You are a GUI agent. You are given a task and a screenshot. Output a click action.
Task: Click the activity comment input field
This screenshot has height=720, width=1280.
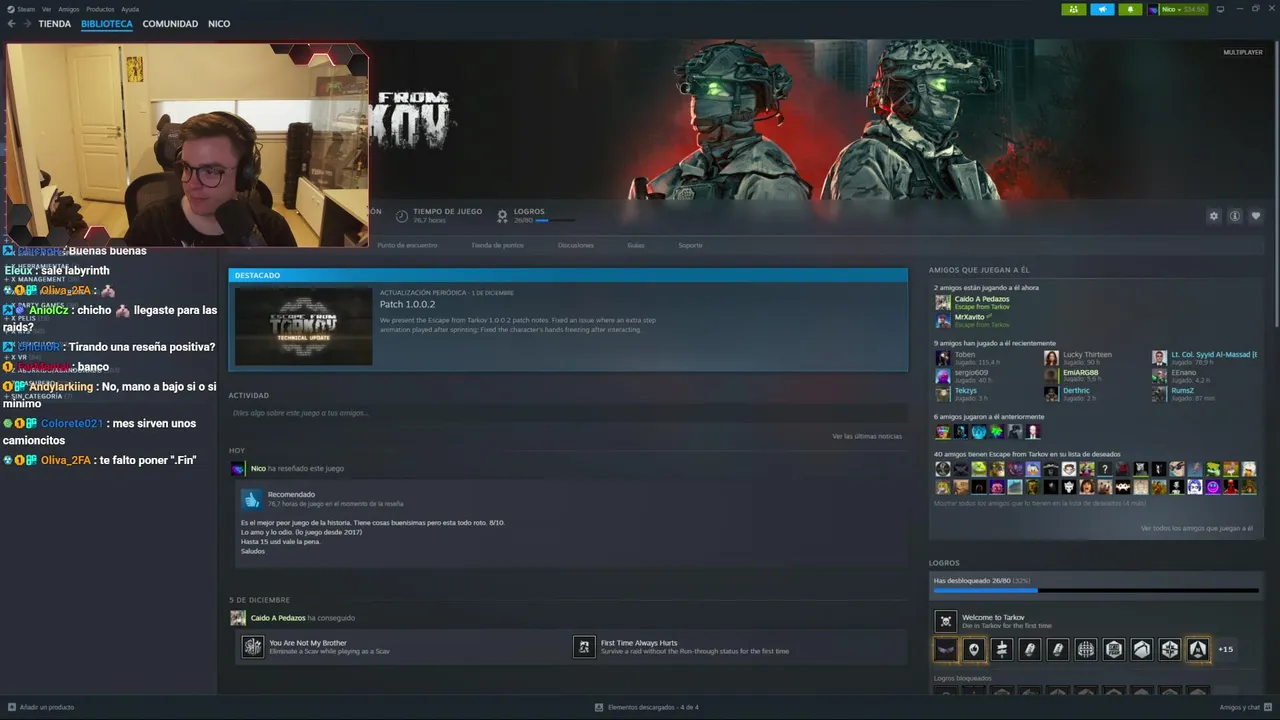(567, 413)
